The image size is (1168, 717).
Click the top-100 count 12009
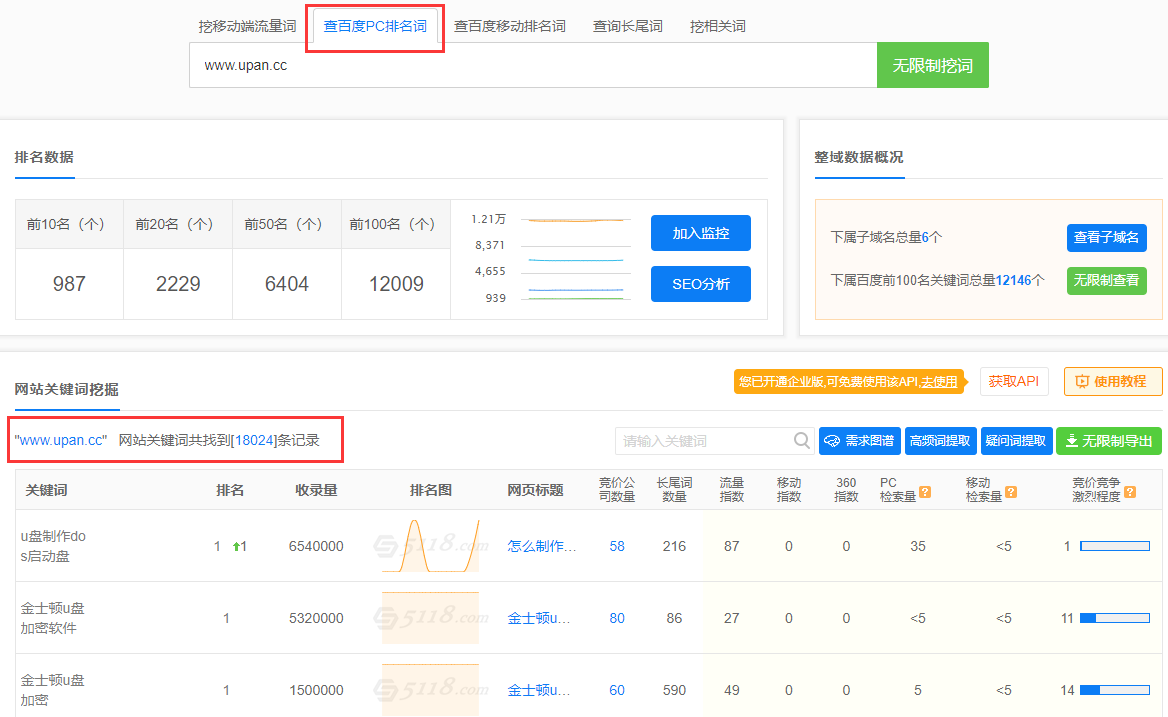[x=396, y=284]
